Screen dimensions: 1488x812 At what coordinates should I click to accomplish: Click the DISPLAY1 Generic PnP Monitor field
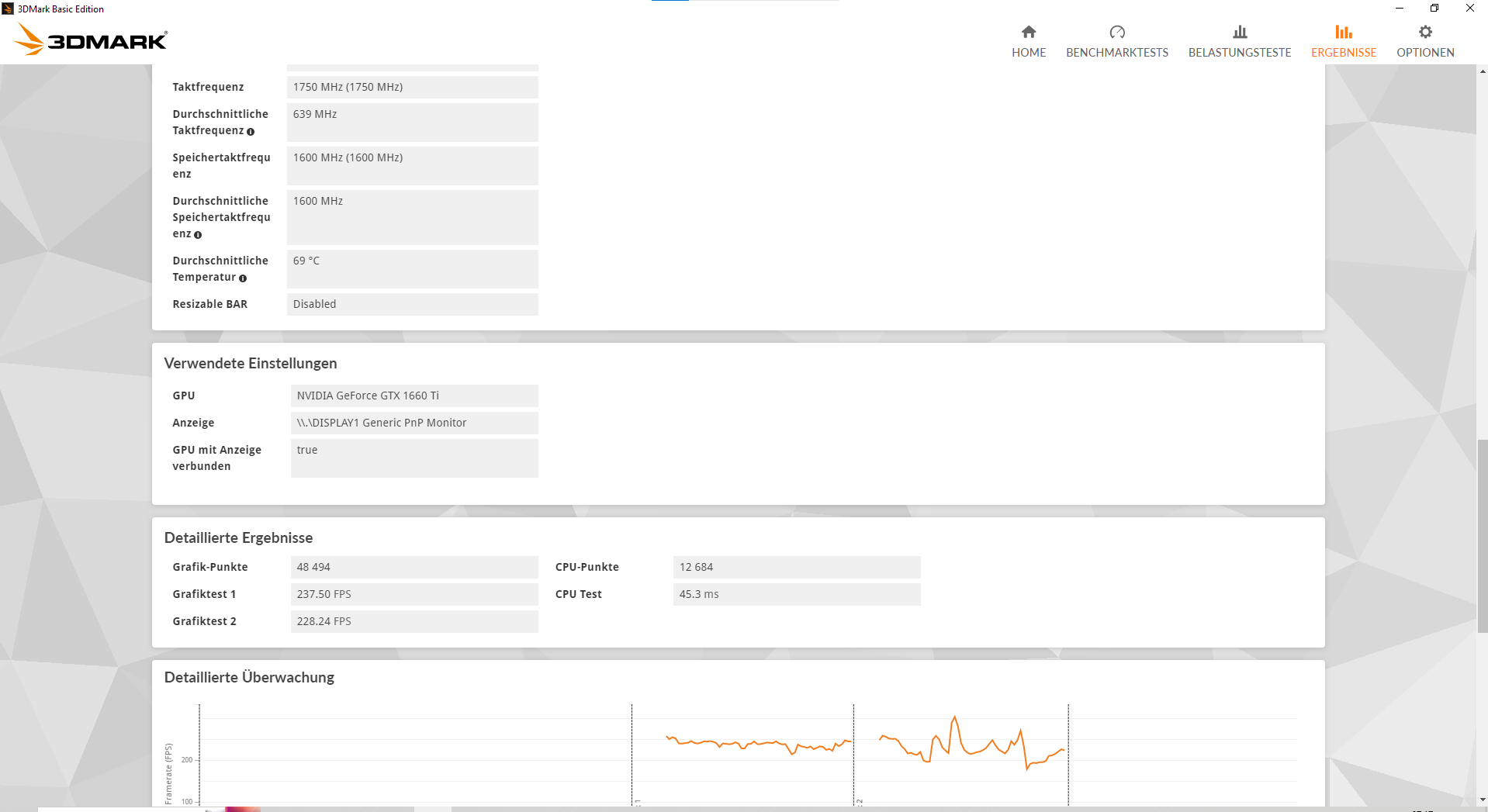[414, 423]
